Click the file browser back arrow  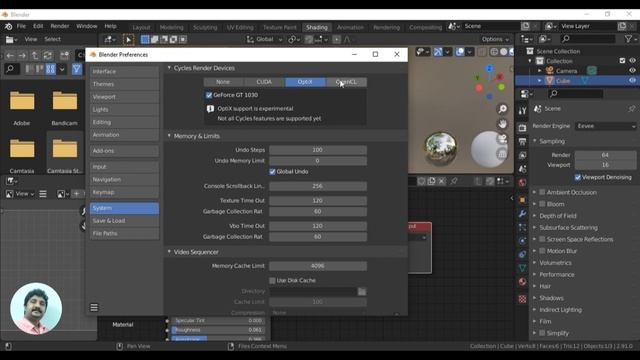click(10, 56)
